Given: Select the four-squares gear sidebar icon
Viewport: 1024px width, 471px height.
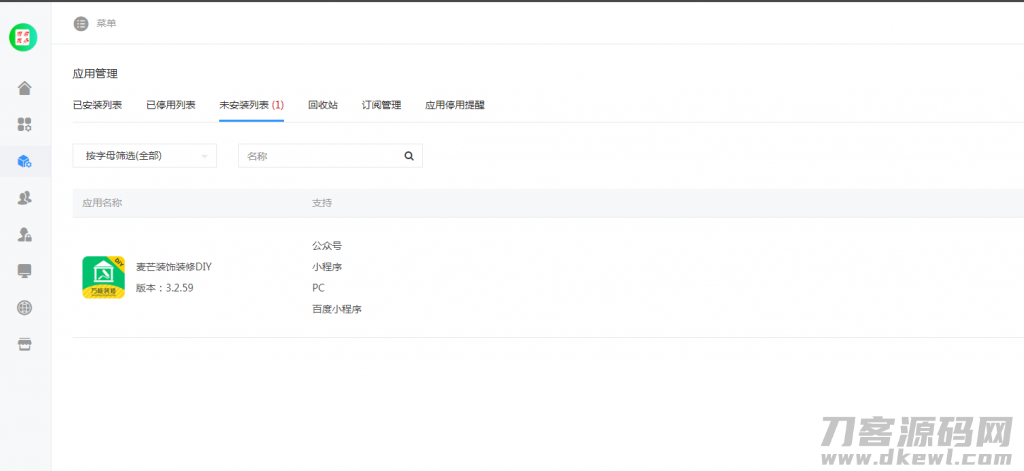Looking at the screenshot, I should coord(25,125).
